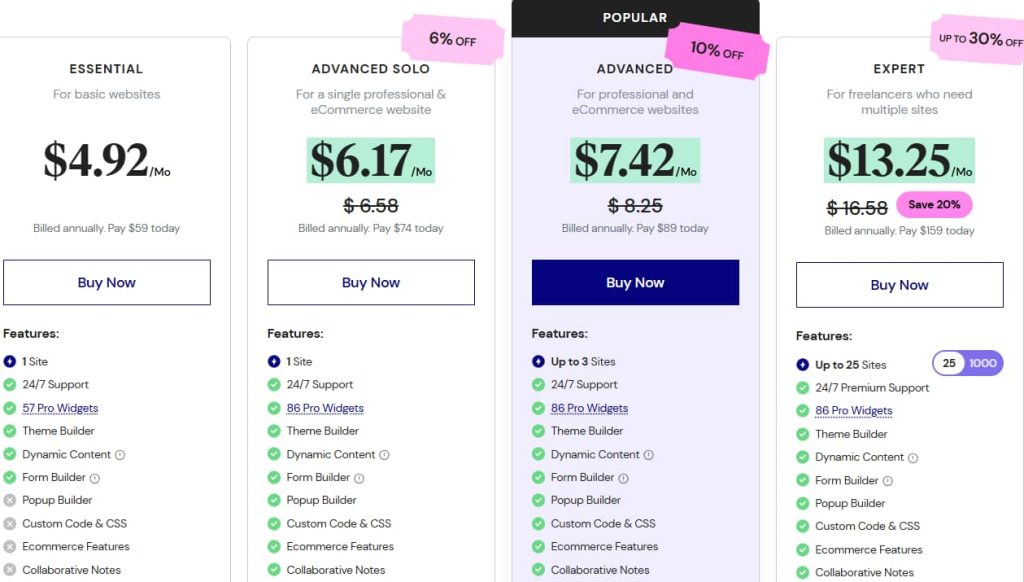Click info icon beside Expert Form Builder

click(887, 481)
